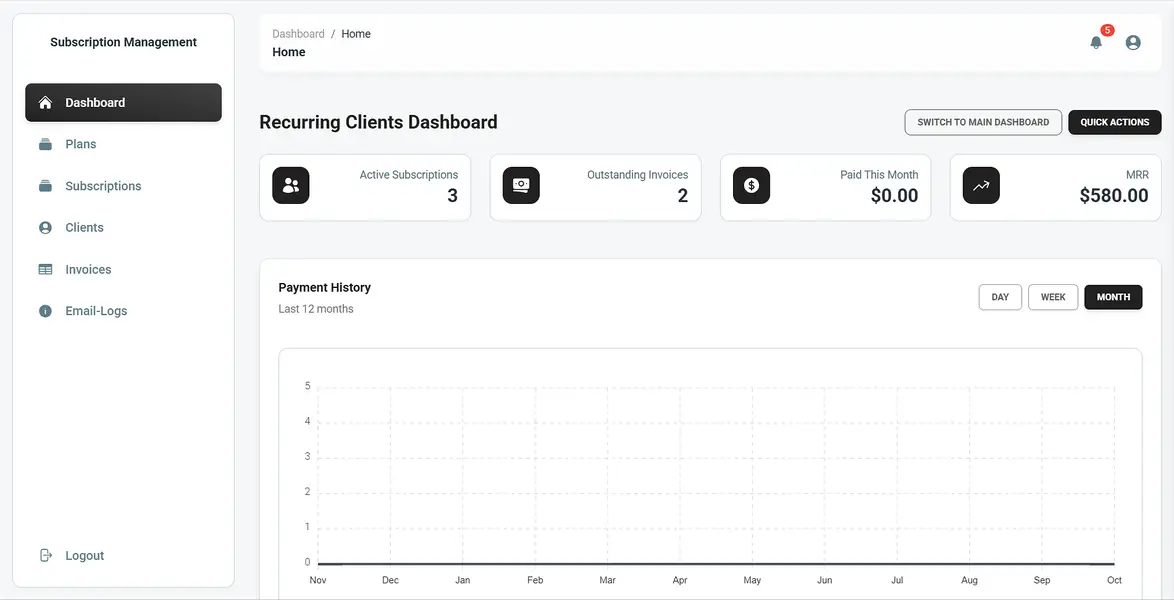Click the Active Subscriptions people icon
This screenshot has height=600, width=1174.
(291, 186)
